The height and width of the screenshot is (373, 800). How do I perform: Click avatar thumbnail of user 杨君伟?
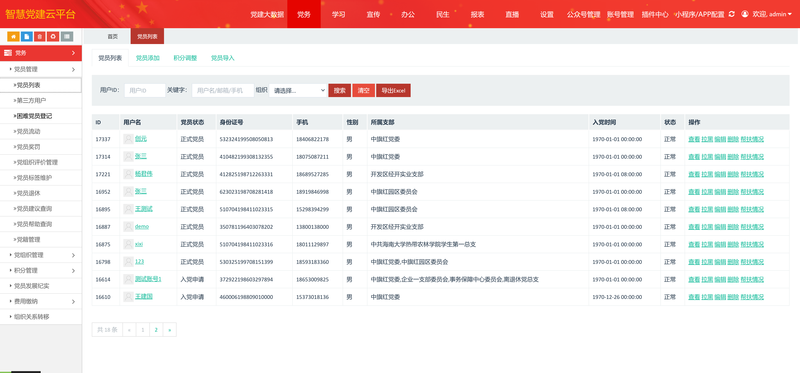[x=128, y=174]
